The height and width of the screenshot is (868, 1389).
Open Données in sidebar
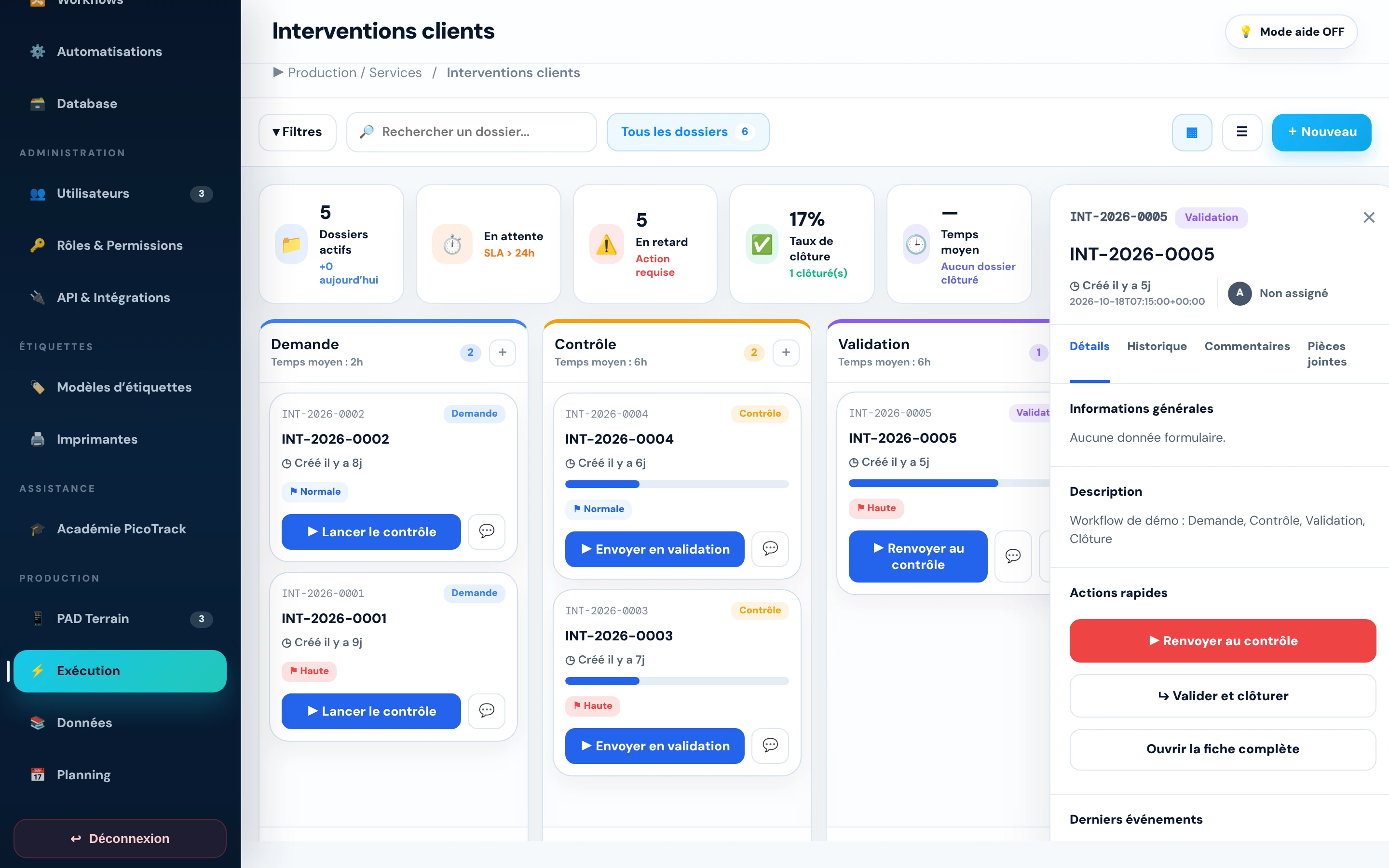pyautogui.click(x=120, y=723)
